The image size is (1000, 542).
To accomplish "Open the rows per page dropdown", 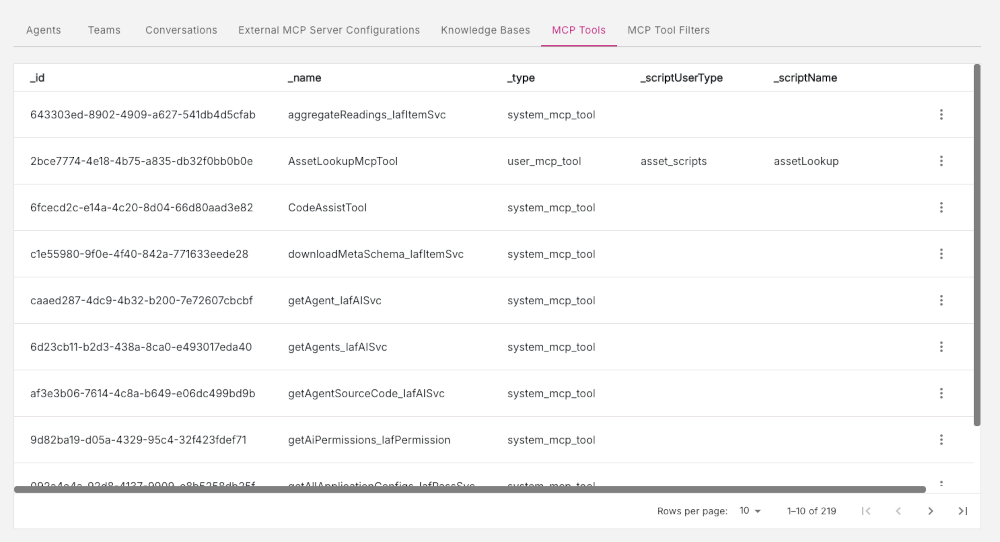I will pyautogui.click(x=751, y=511).
